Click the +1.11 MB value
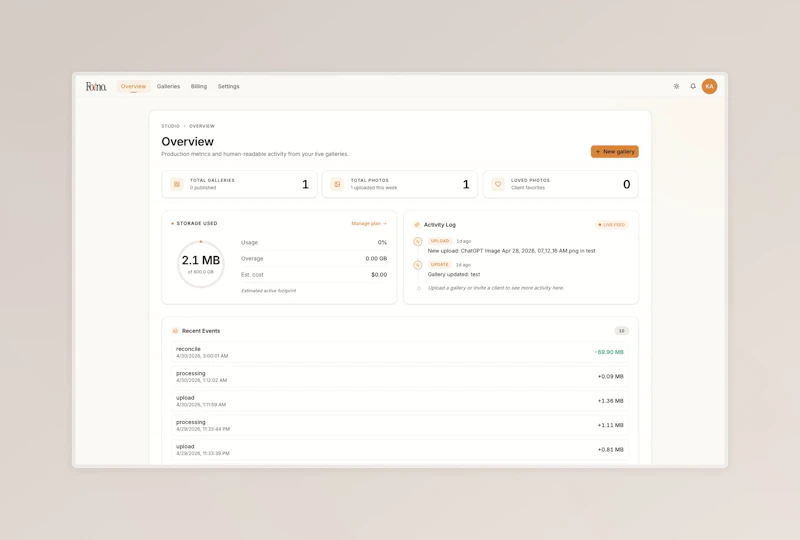Screen dimensions: 800x540 click(611, 425)
